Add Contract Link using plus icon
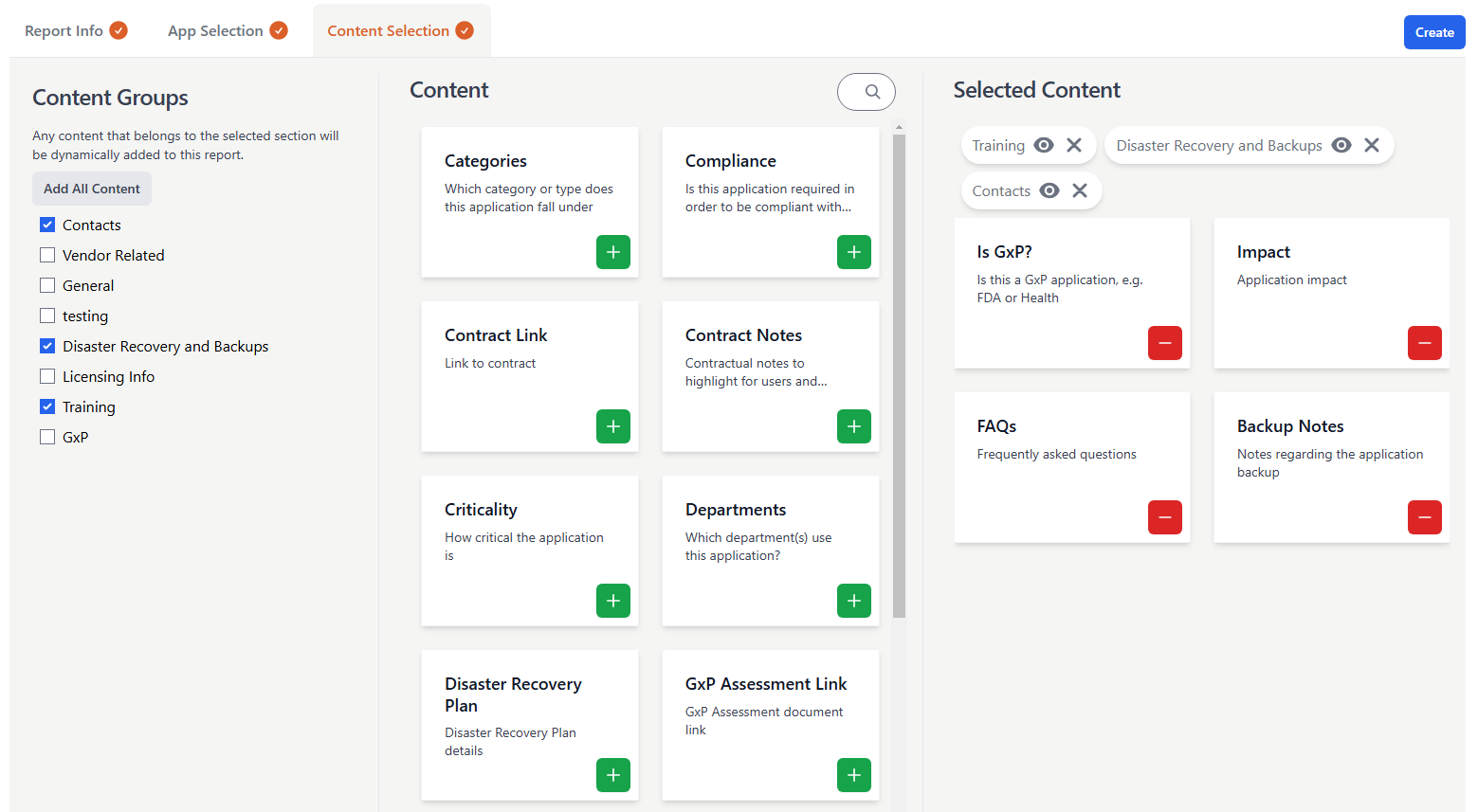The height and width of the screenshot is (812, 1478). pyautogui.click(x=612, y=426)
